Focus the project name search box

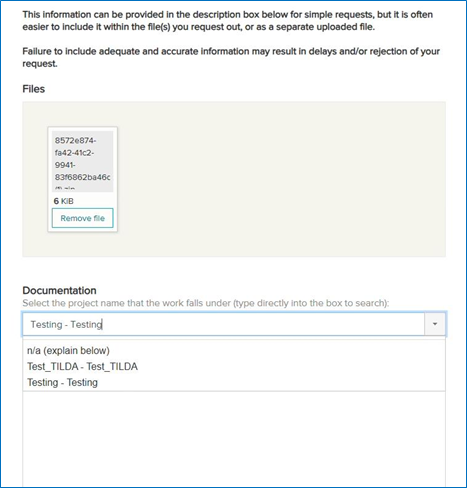coord(223,324)
